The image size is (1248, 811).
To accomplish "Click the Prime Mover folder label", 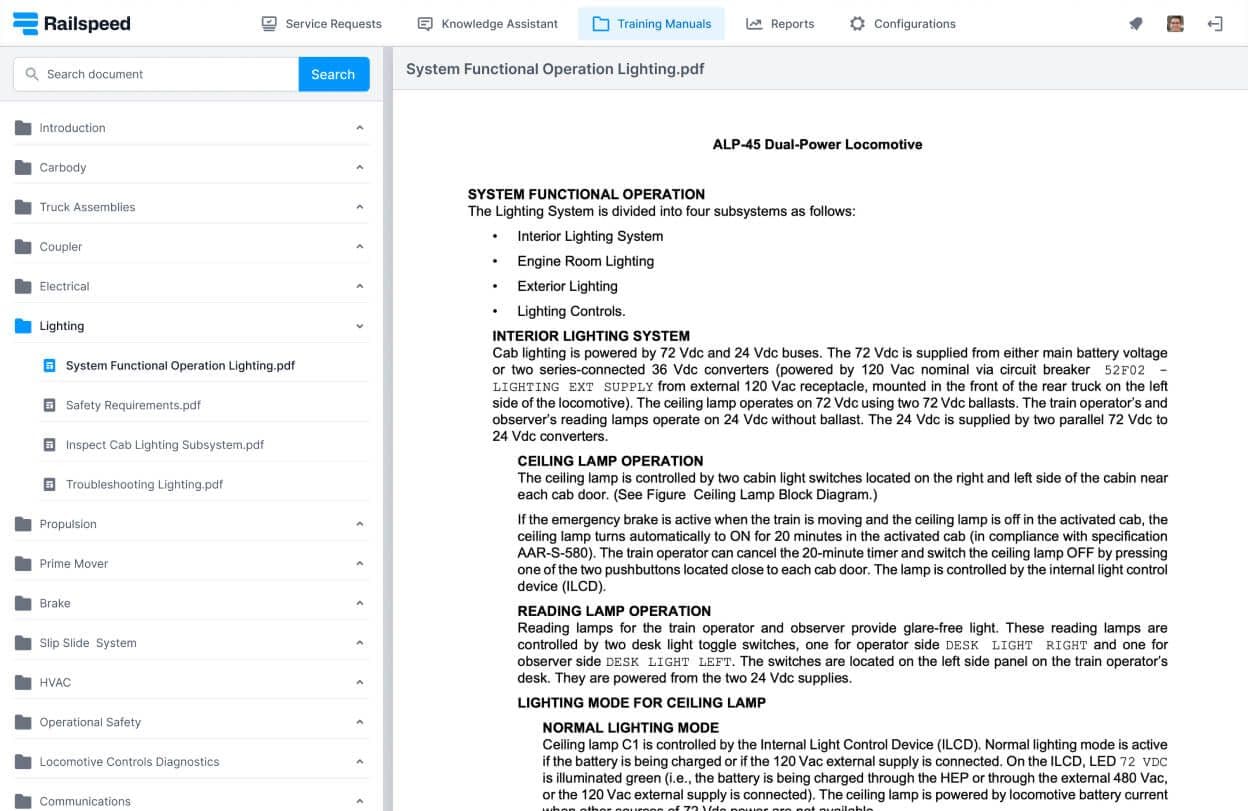I will point(74,564).
